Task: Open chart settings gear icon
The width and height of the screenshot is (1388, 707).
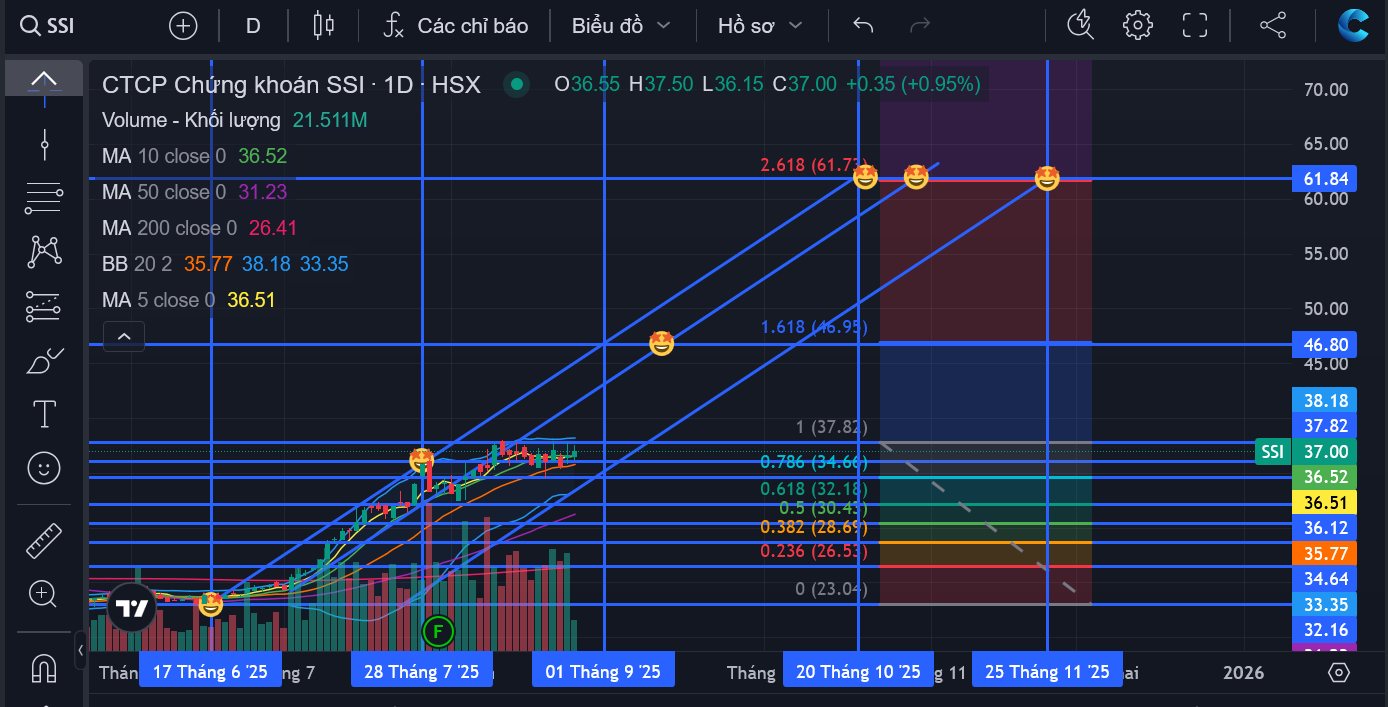Action: (1138, 26)
